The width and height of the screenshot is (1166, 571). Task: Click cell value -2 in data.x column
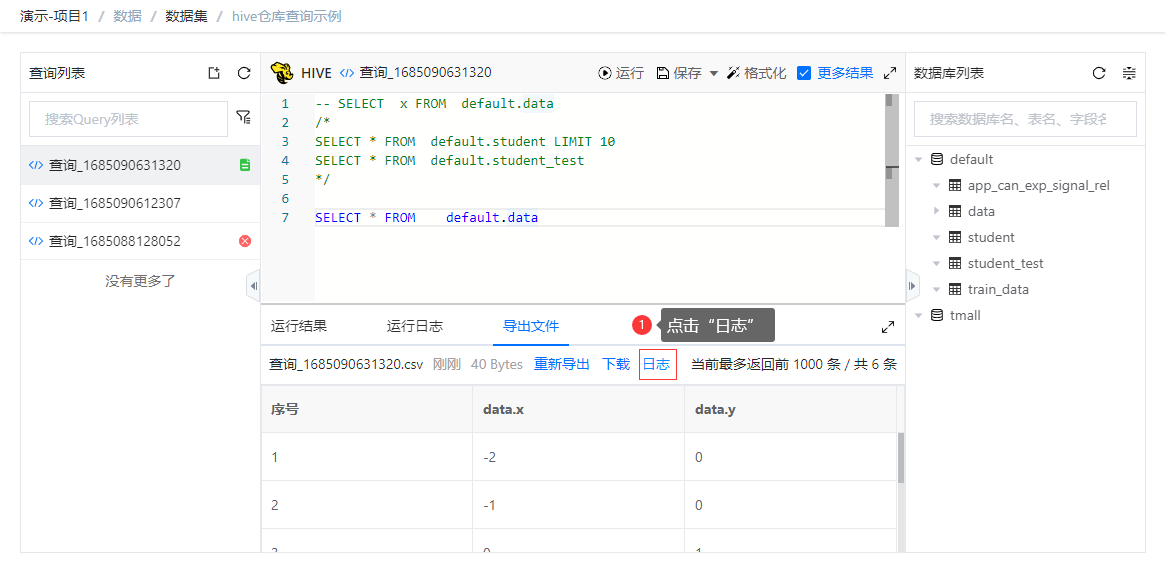point(489,457)
